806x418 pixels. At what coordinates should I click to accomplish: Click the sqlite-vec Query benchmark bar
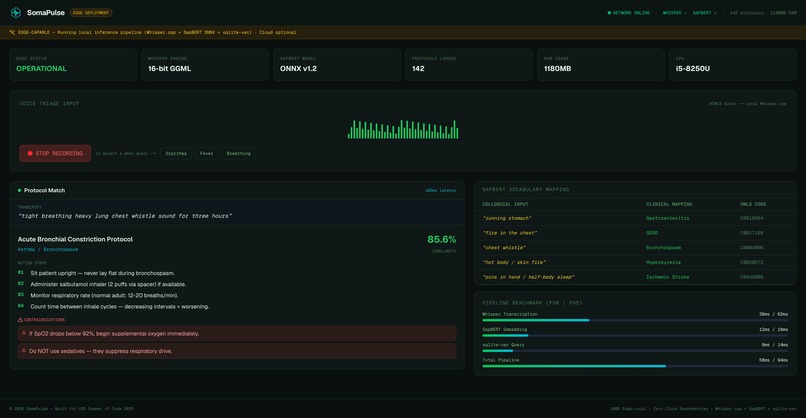635,351
